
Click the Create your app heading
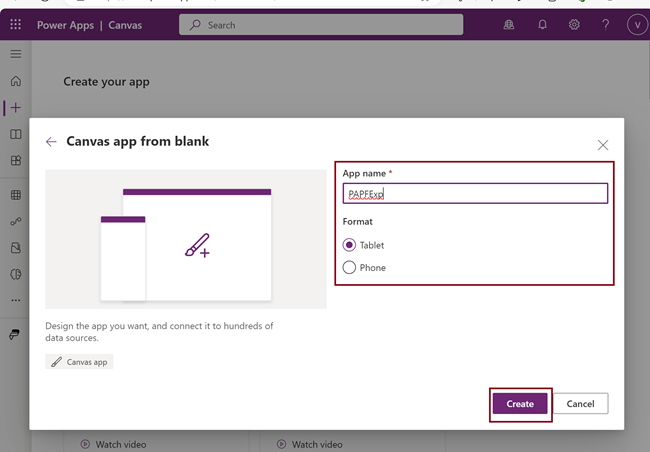107,82
